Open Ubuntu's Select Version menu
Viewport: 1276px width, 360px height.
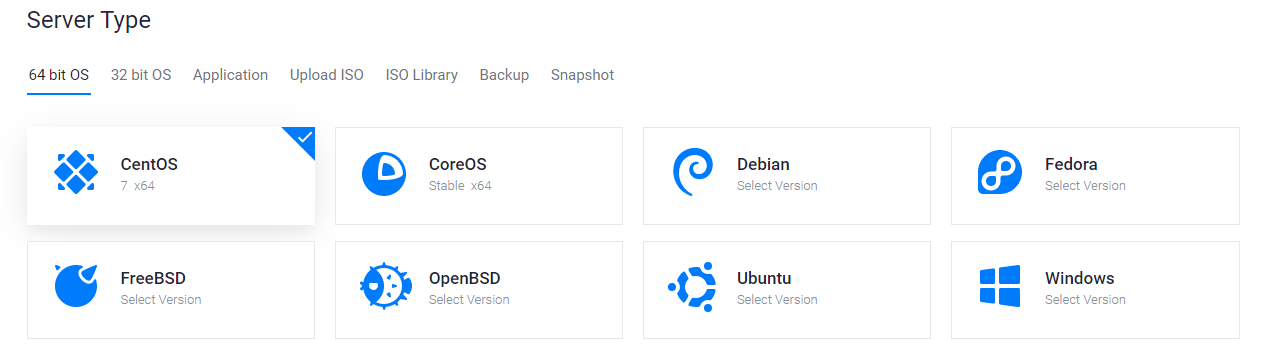[x=777, y=300]
